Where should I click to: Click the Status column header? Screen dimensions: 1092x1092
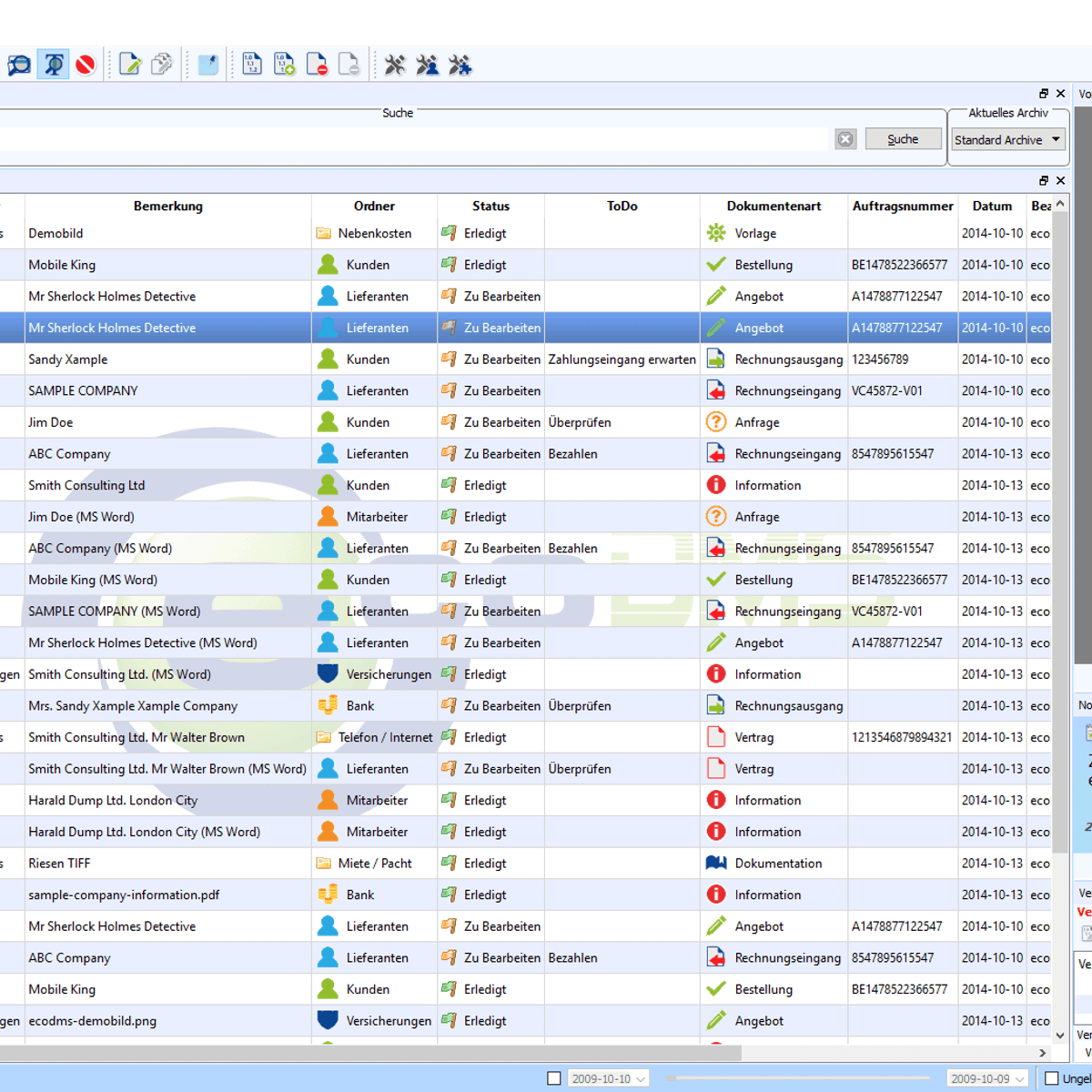(490, 207)
